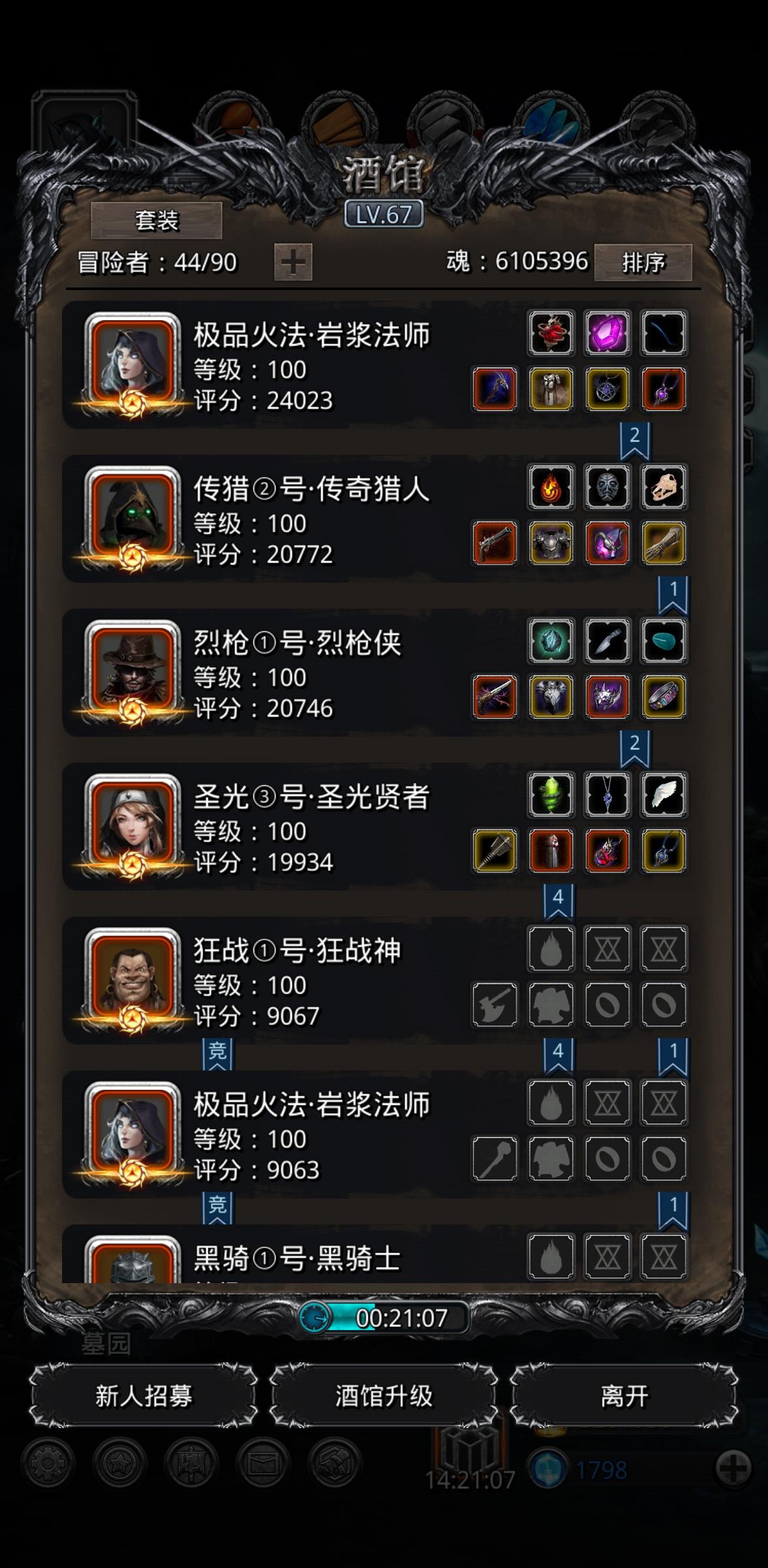The height and width of the screenshot is (1568, 768).
Task: Open the 排序 sort options
Action: (x=643, y=263)
